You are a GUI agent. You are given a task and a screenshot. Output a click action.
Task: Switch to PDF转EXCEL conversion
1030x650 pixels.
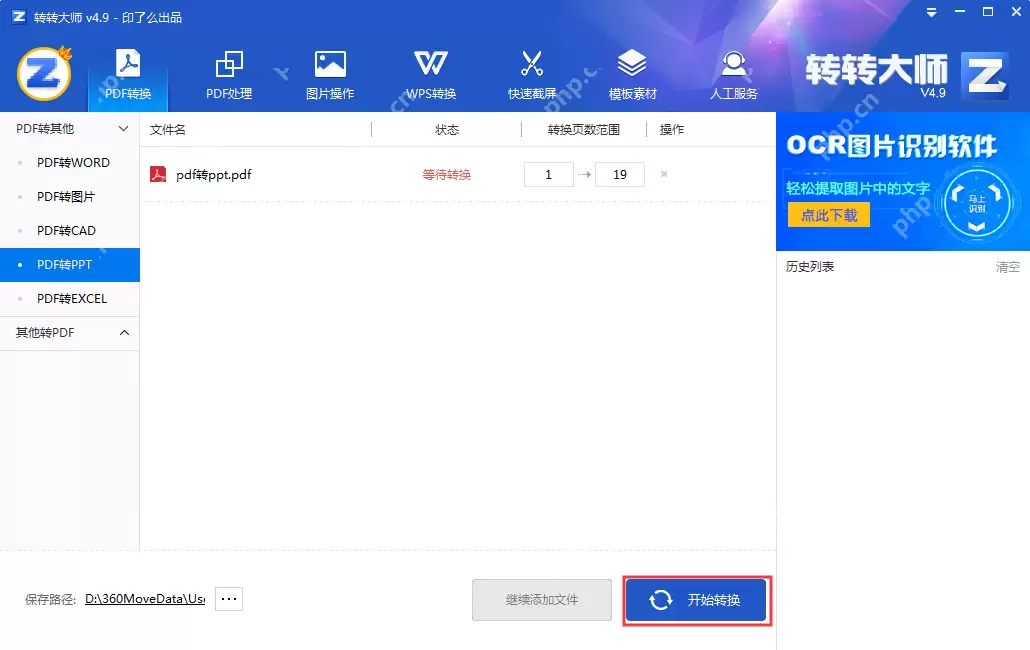click(70, 298)
